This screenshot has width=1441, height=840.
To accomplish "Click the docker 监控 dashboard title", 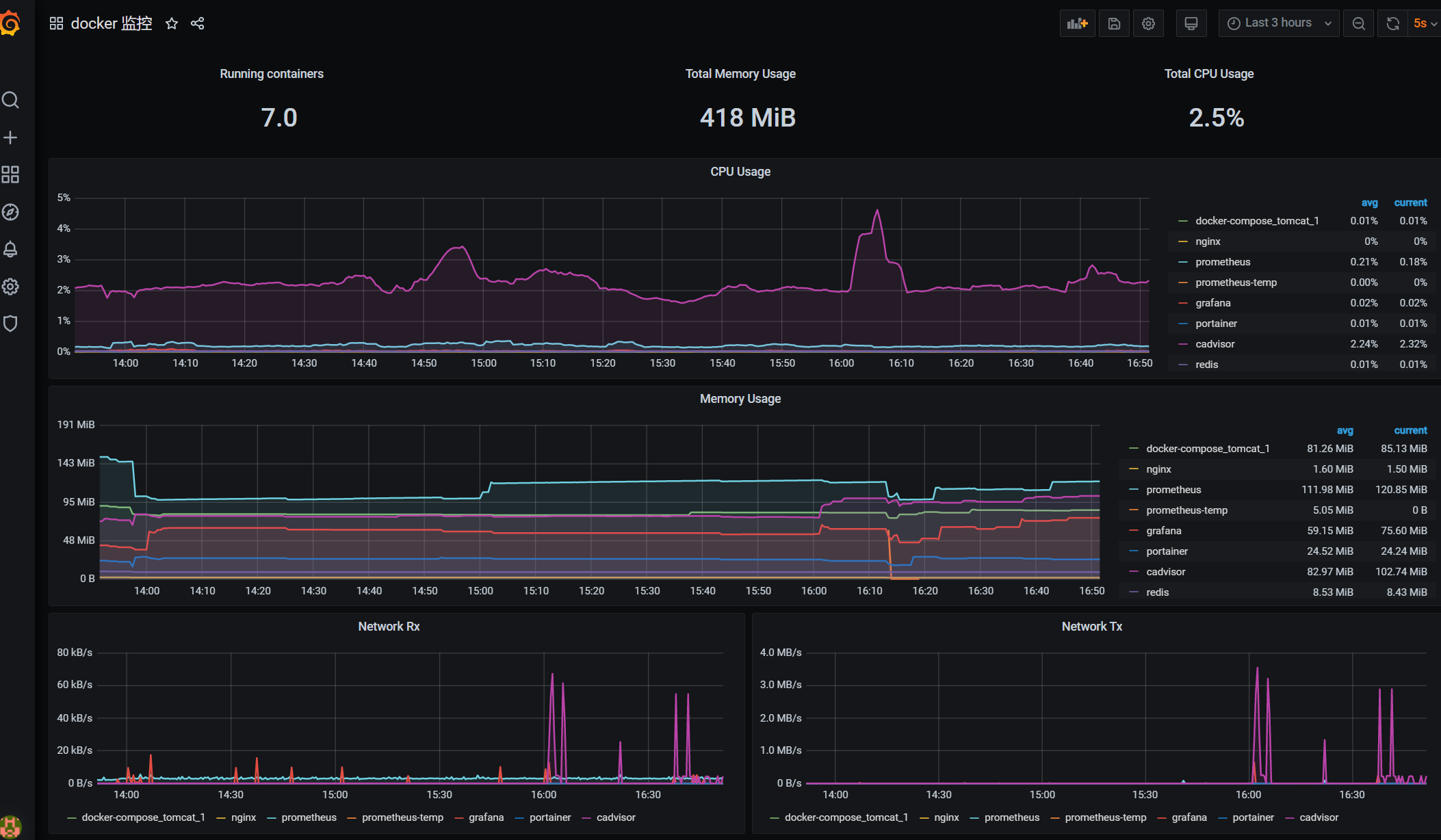I will coord(112,24).
